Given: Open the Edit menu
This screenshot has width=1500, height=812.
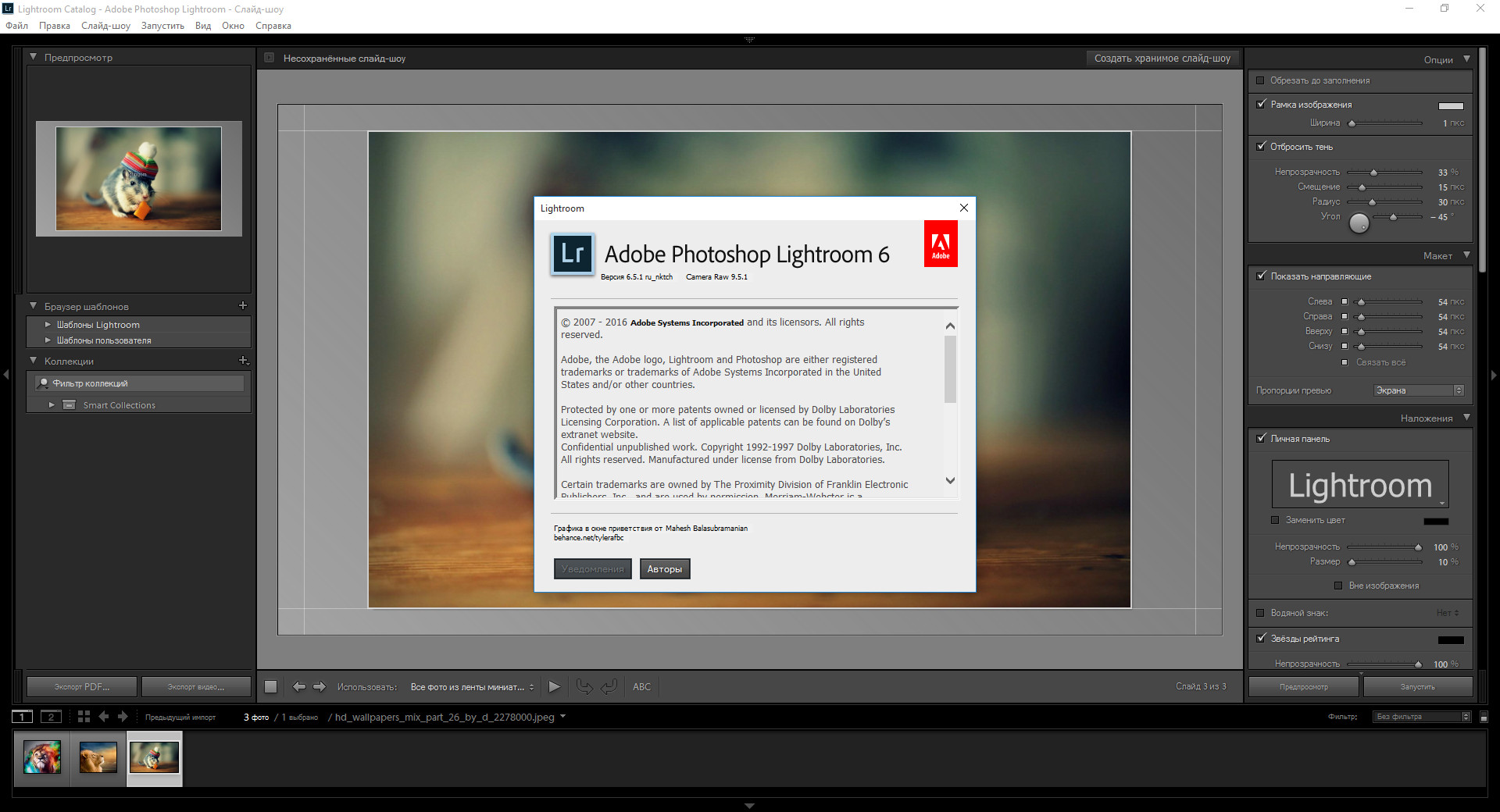Looking at the screenshot, I should [x=55, y=26].
